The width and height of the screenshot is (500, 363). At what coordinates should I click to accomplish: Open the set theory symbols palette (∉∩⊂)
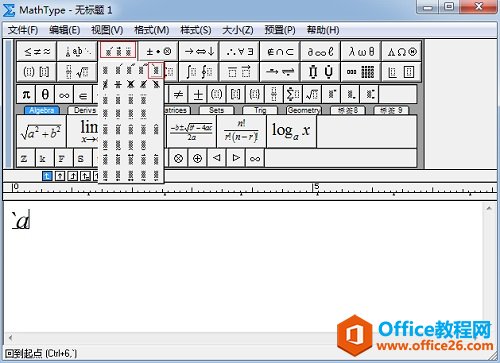click(280, 51)
